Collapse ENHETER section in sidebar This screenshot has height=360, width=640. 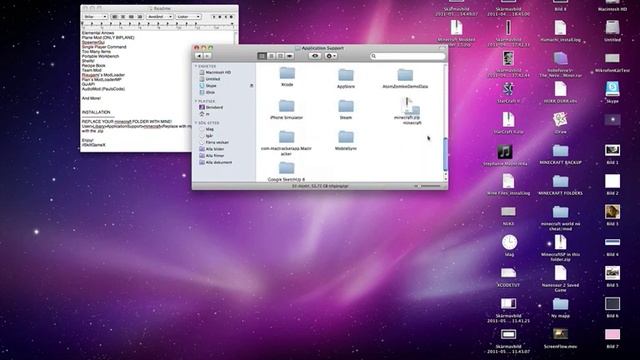coord(196,66)
